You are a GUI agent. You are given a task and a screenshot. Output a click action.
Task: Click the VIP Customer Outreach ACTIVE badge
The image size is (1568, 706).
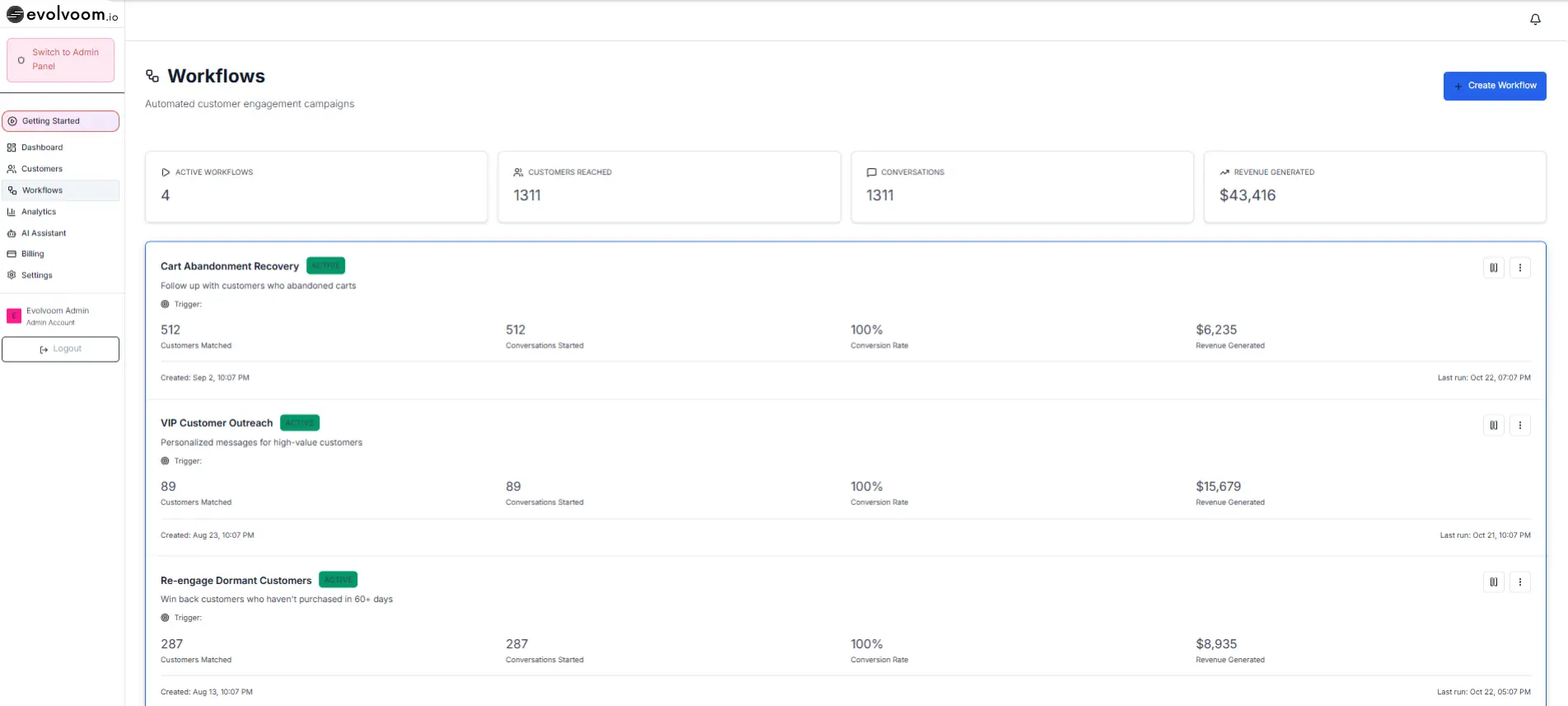tap(300, 423)
